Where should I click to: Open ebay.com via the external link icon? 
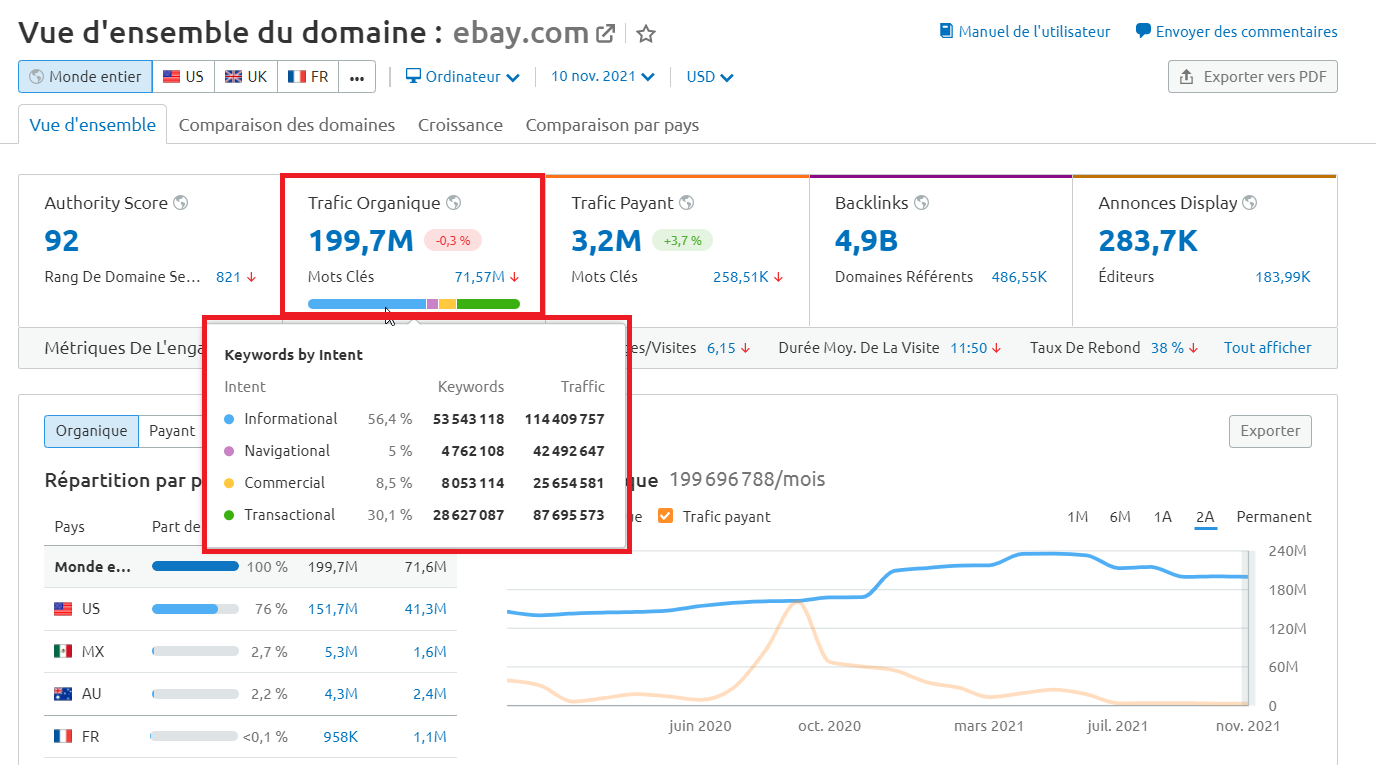604,32
